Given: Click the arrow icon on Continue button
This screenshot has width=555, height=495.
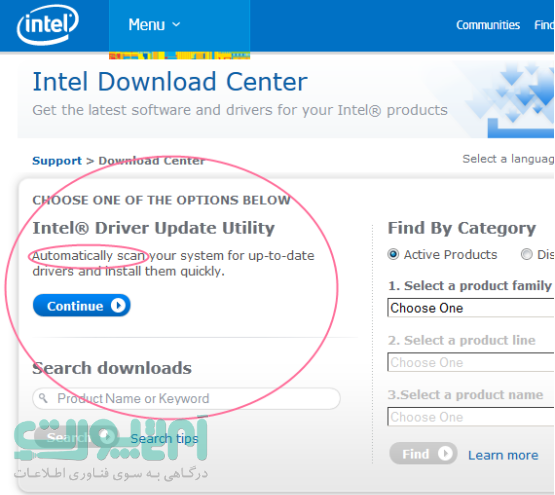Looking at the screenshot, I should click(x=118, y=305).
